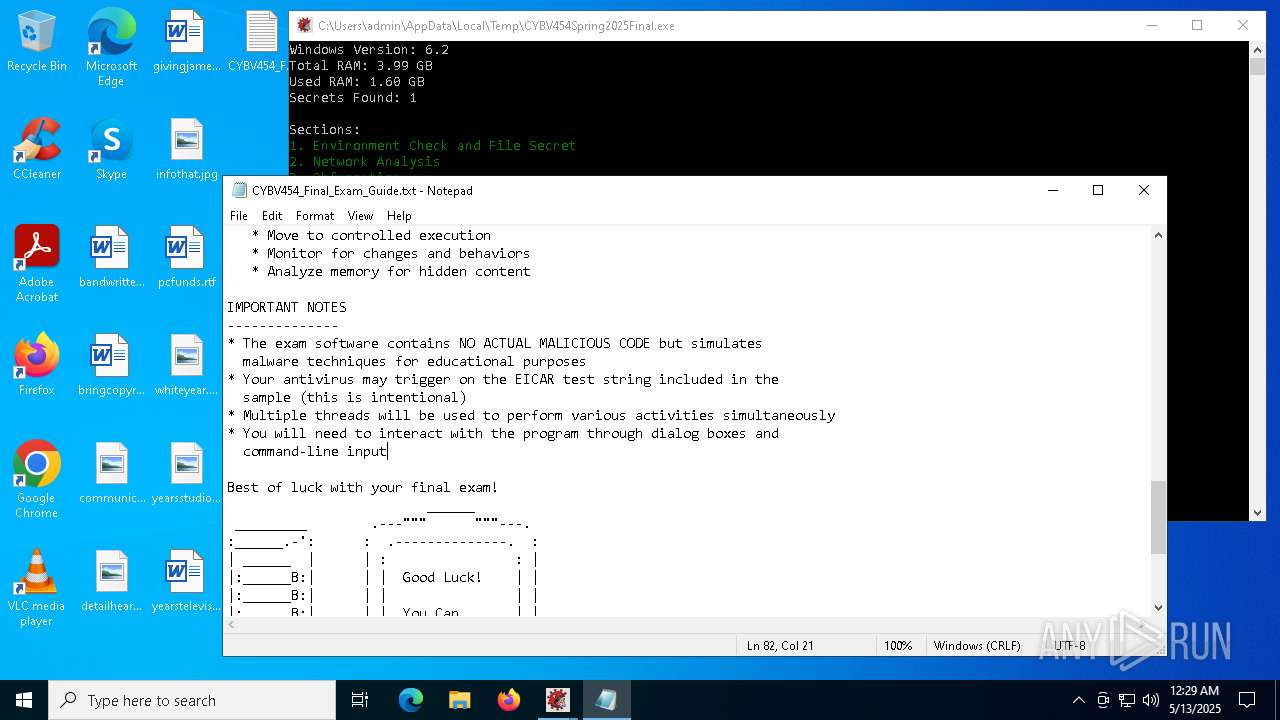Open File Explorer from taskbar
1280x720 pixels.
460,700
